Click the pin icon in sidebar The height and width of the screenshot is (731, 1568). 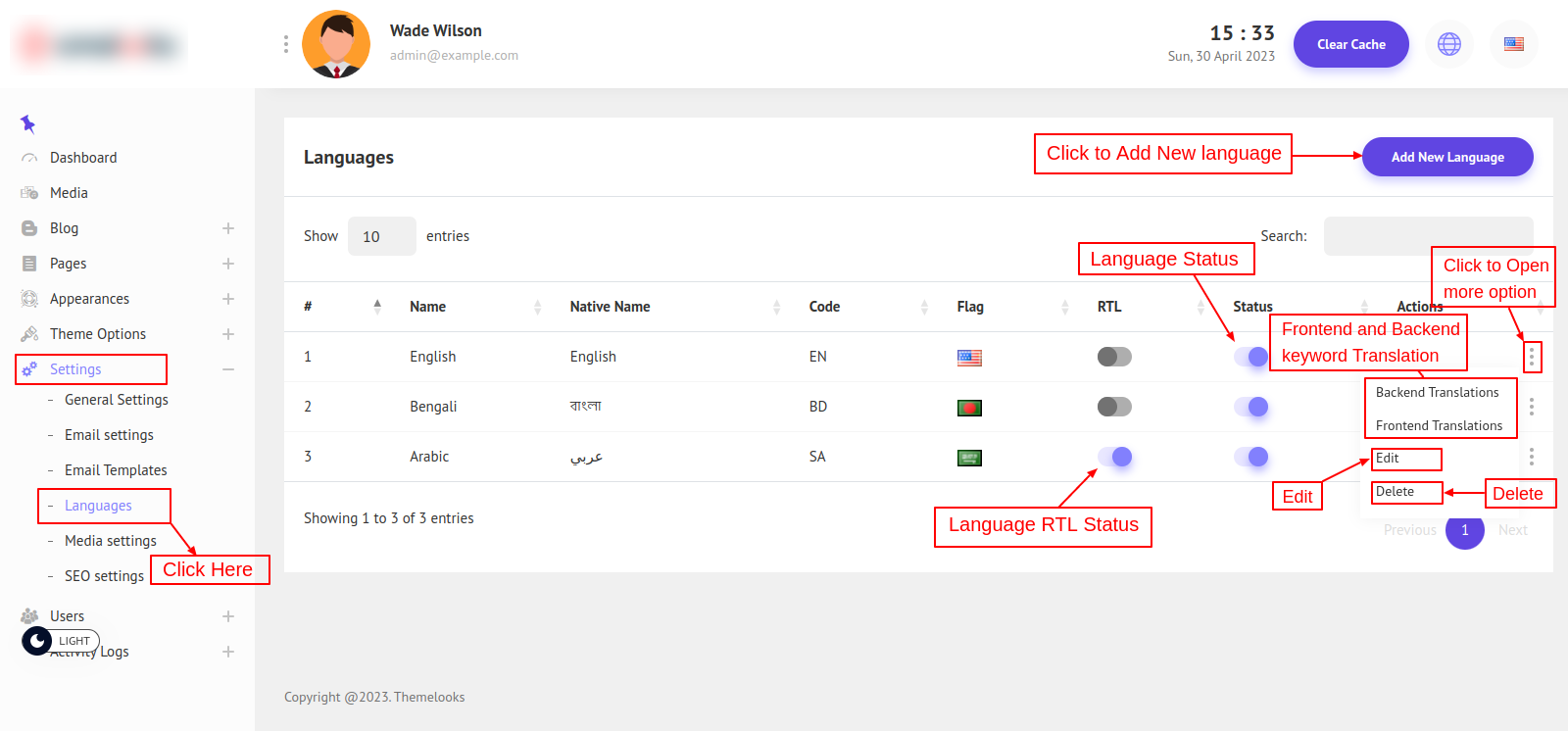(27, 123)
